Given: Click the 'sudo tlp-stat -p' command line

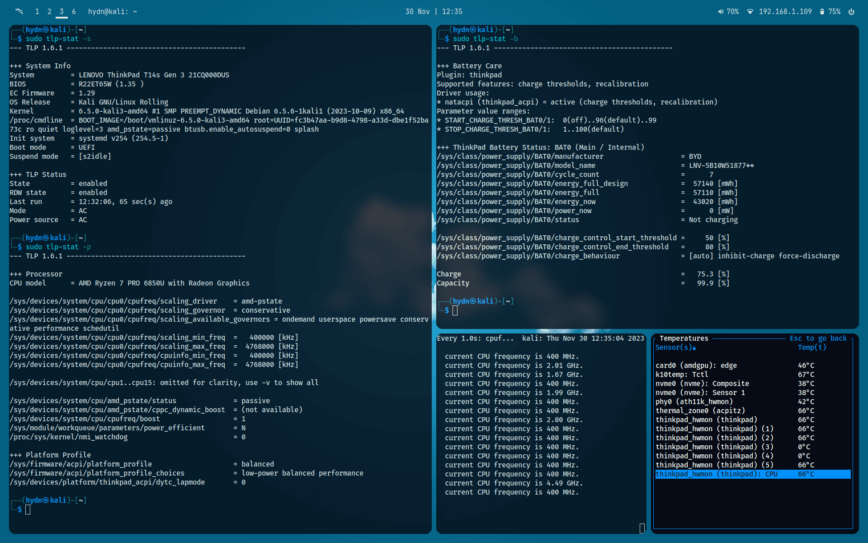Looking at the screenshot, I should pos(58,247).
